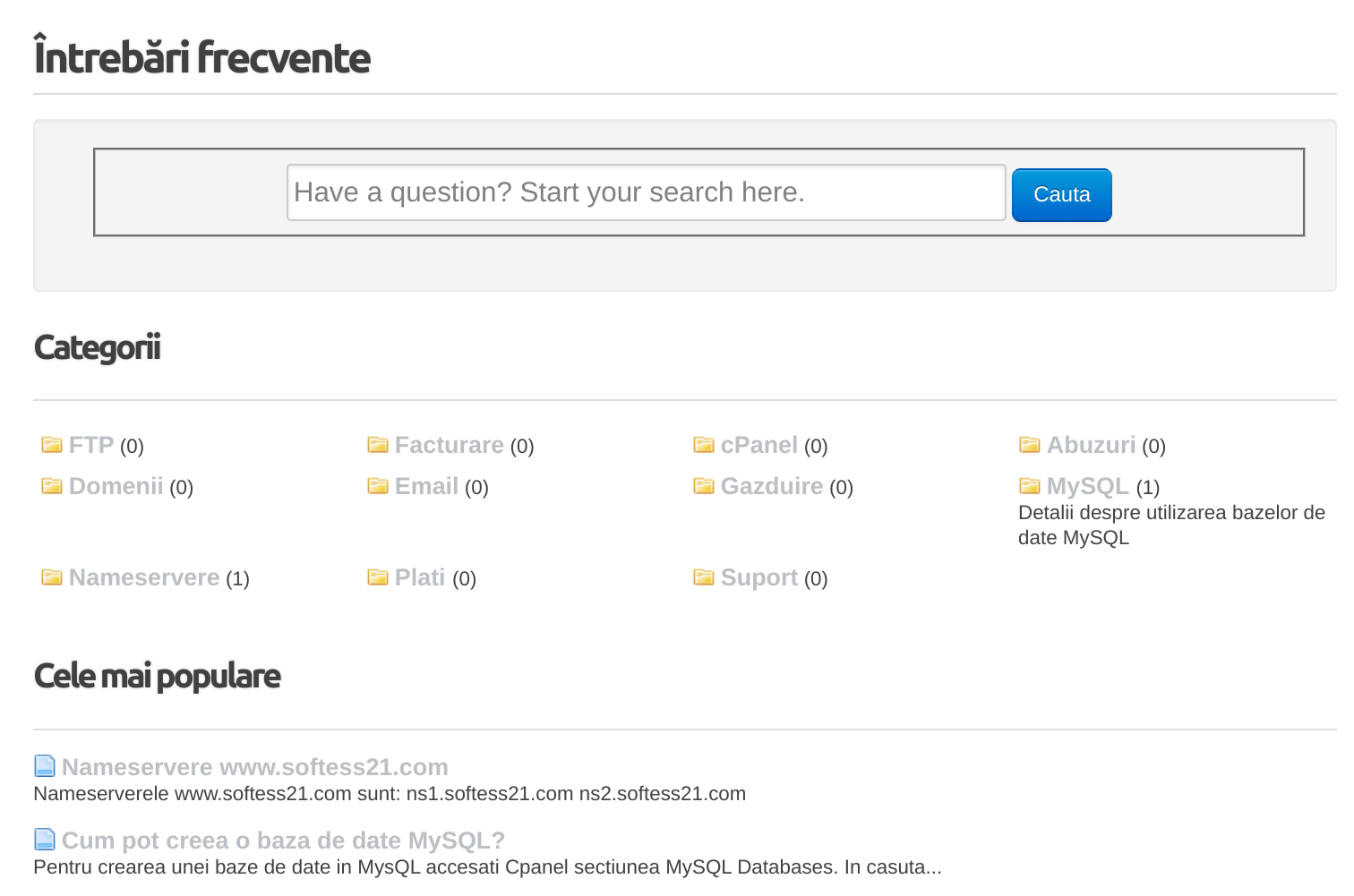
Task: Open article Cum pot creea o baza de date MySQL?
Action: (284, 841)
